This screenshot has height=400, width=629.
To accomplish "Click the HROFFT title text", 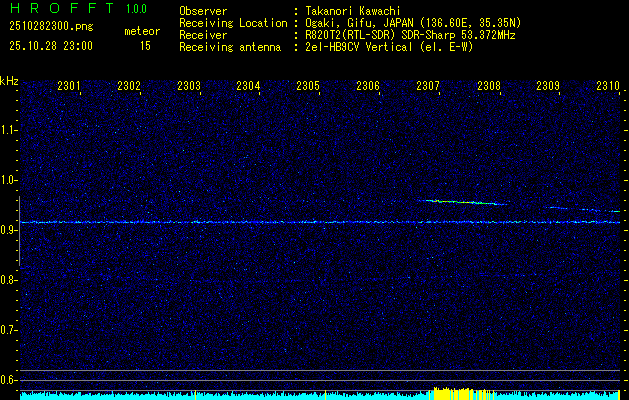I will [63, 9].
